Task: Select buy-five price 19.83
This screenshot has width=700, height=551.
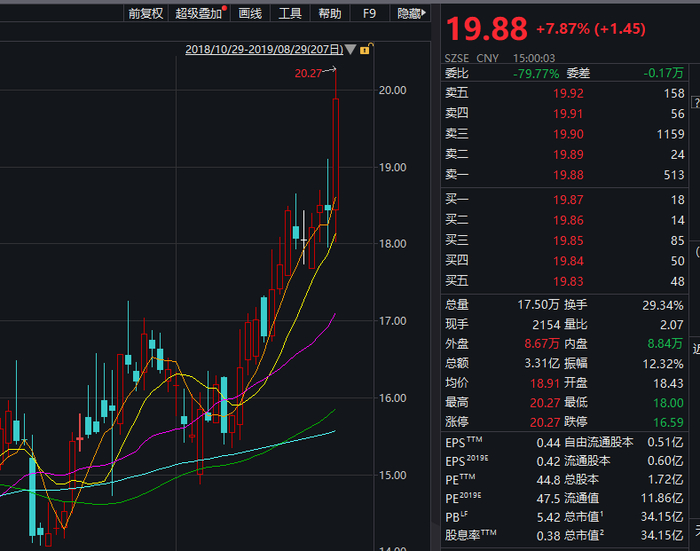Action: tap(568, 281)
